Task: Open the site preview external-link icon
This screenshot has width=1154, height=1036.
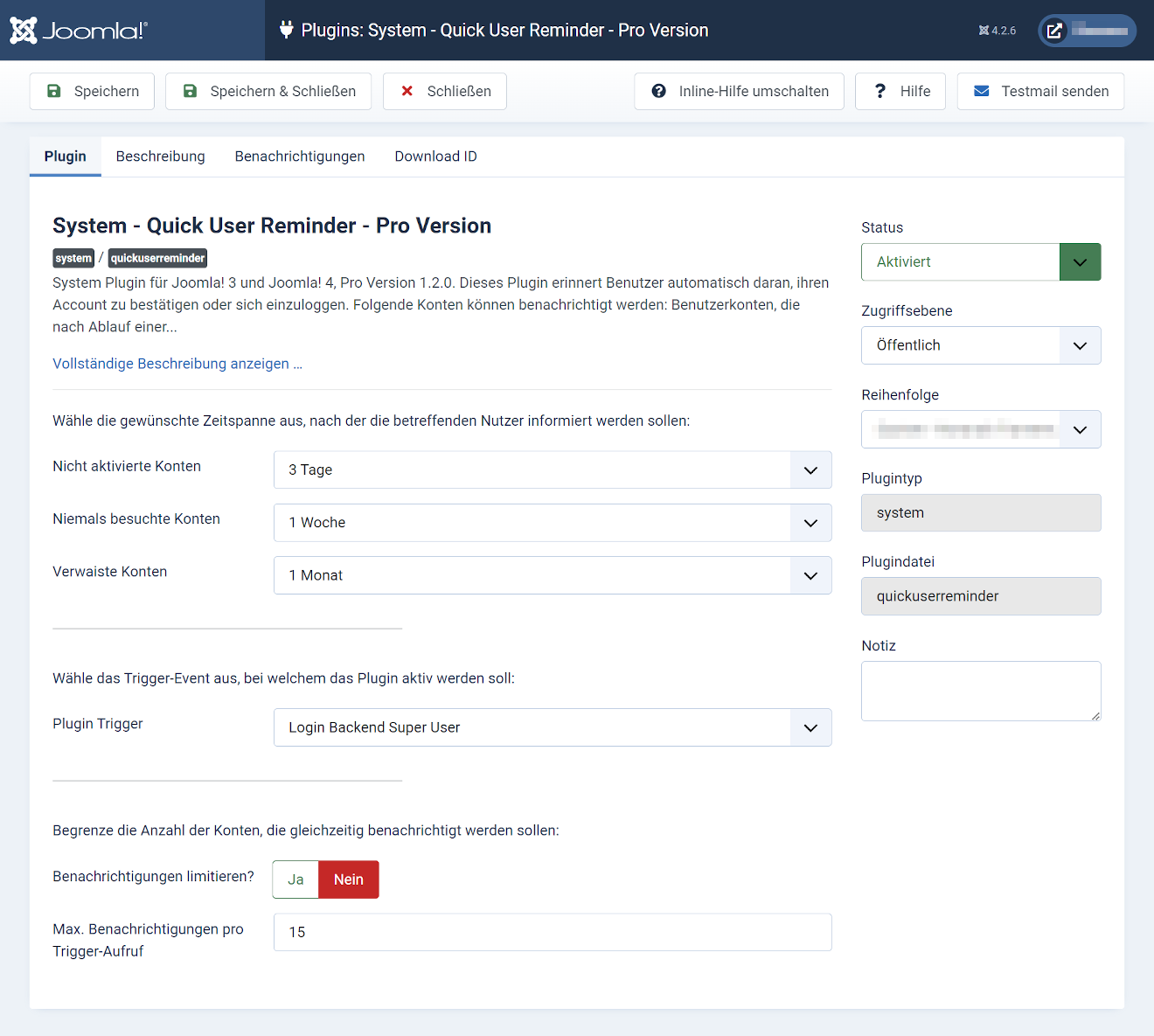Action: [x=1055, y=31]
